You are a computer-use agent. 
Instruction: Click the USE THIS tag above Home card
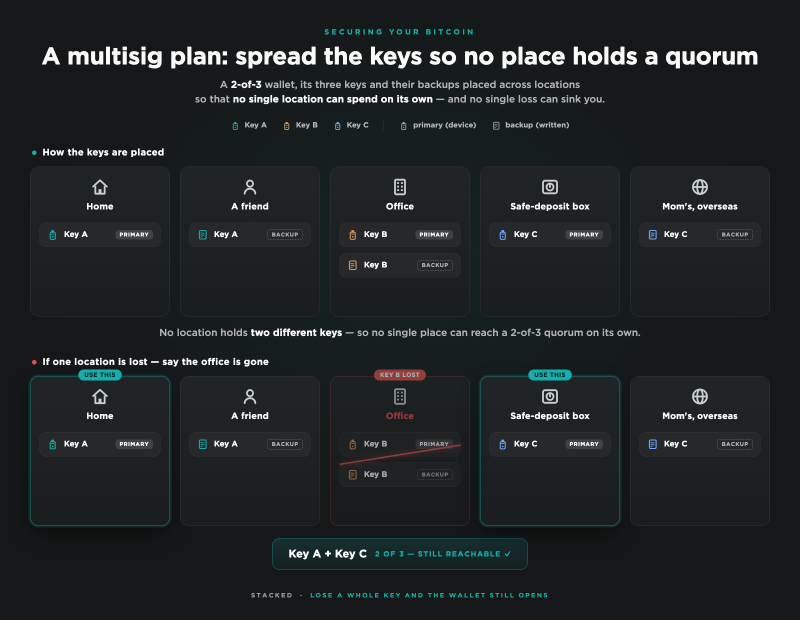[100, 375]
